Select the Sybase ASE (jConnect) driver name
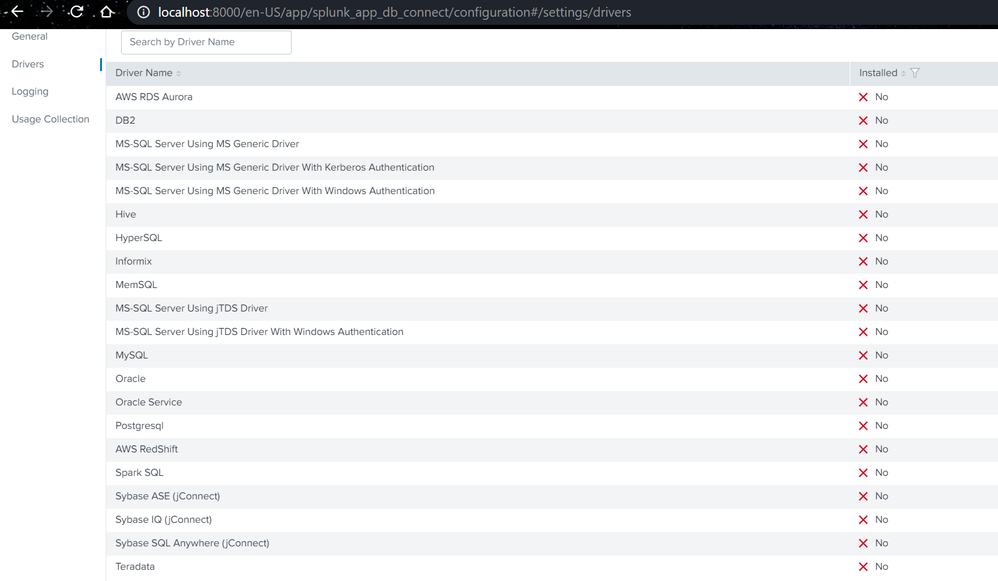The width and height of the screenshot is (998, 581). [x=167, y=496]
